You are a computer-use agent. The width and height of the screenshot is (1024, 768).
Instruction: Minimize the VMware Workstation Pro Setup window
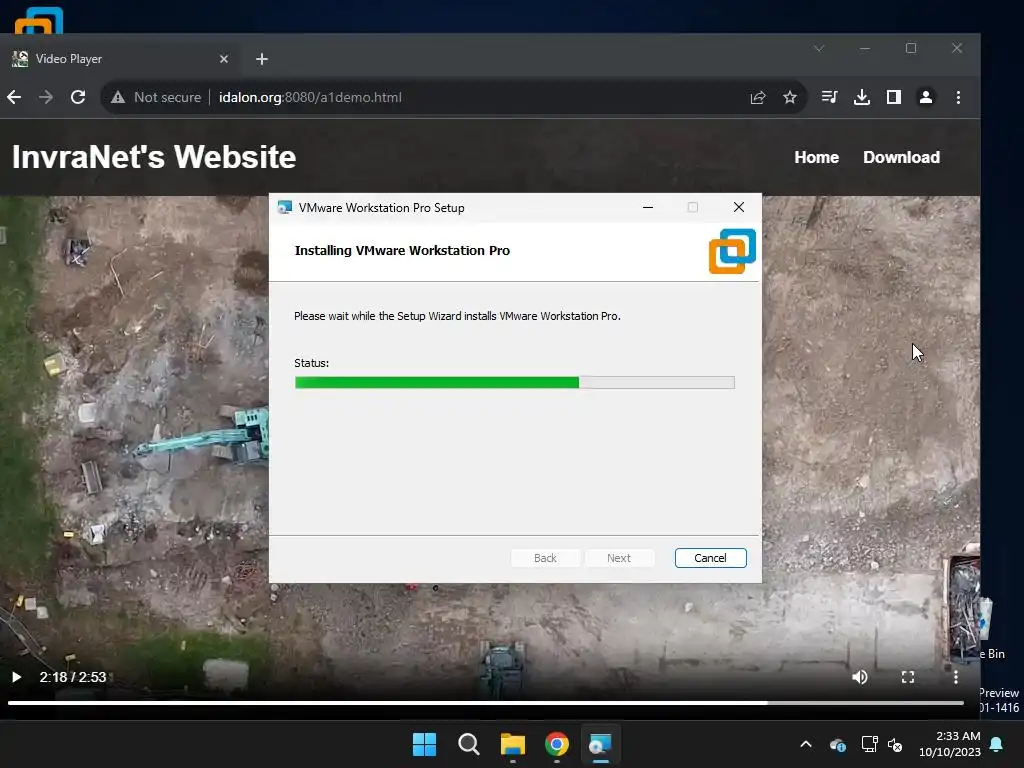click(648, 207)
